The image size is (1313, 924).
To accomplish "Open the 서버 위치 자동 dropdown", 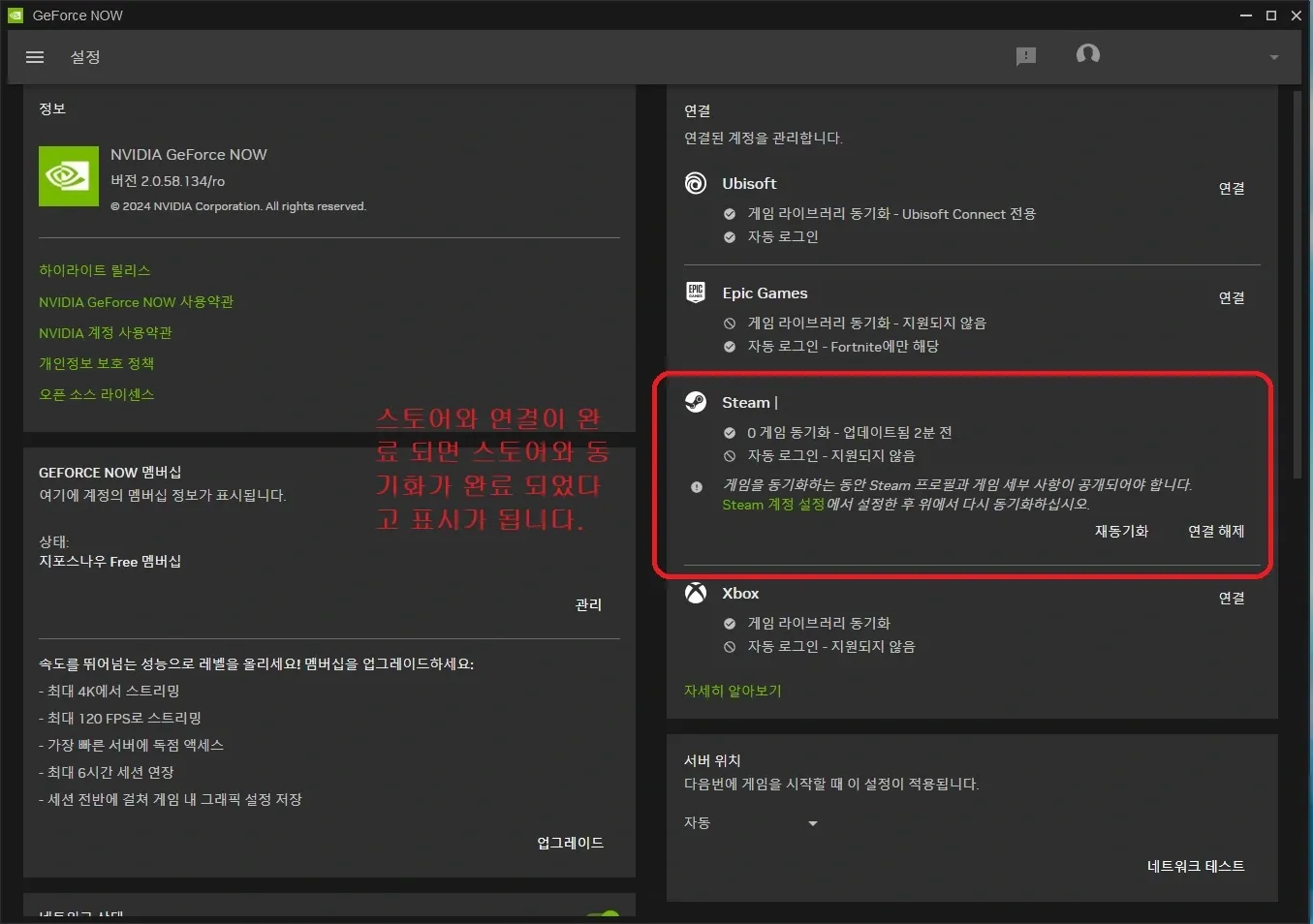I will coord(751,822).
